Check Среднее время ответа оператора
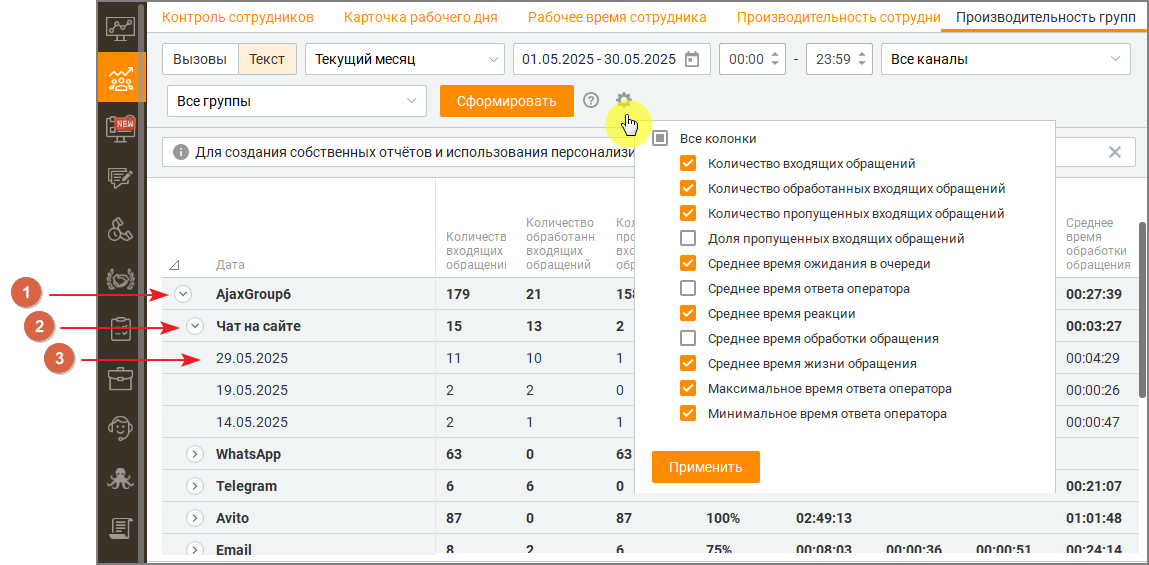This screenshot has height=565, width=1149. [687, 288]
